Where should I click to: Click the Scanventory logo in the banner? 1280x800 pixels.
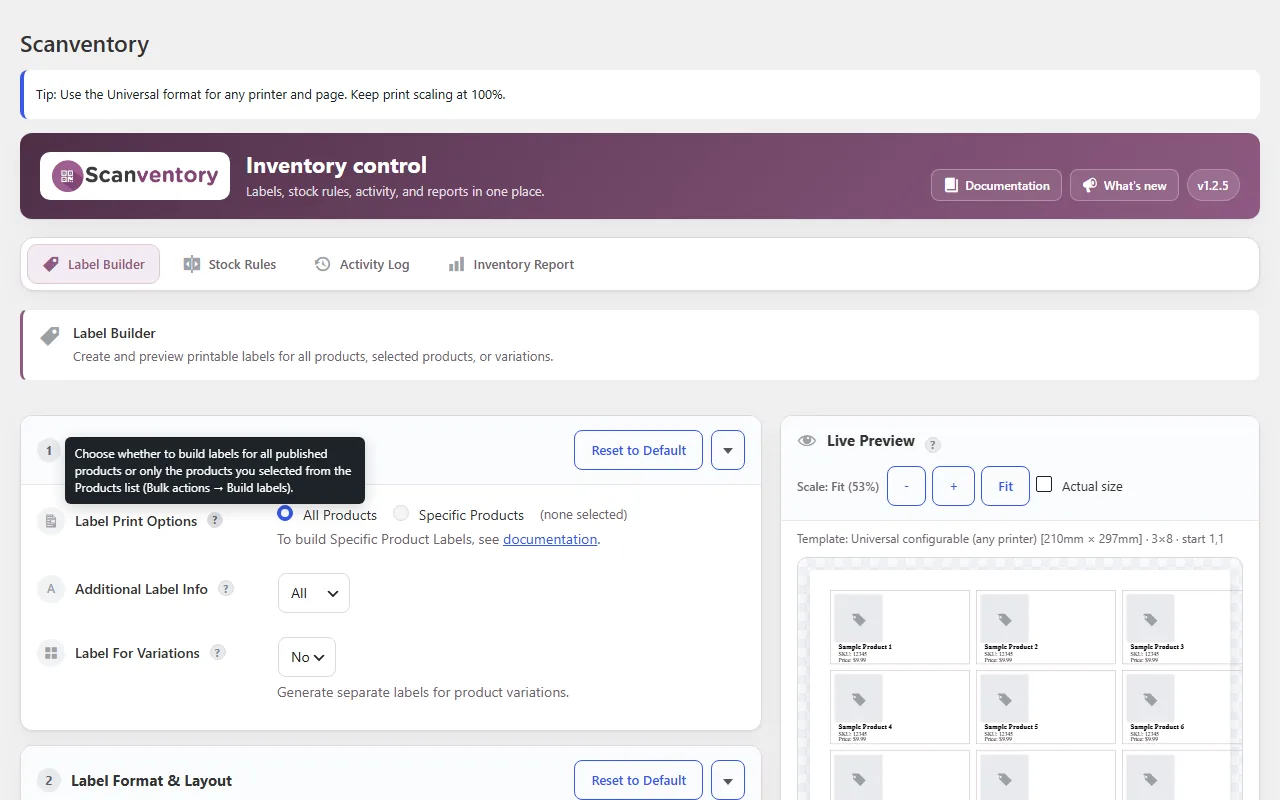tap(135, 176)
